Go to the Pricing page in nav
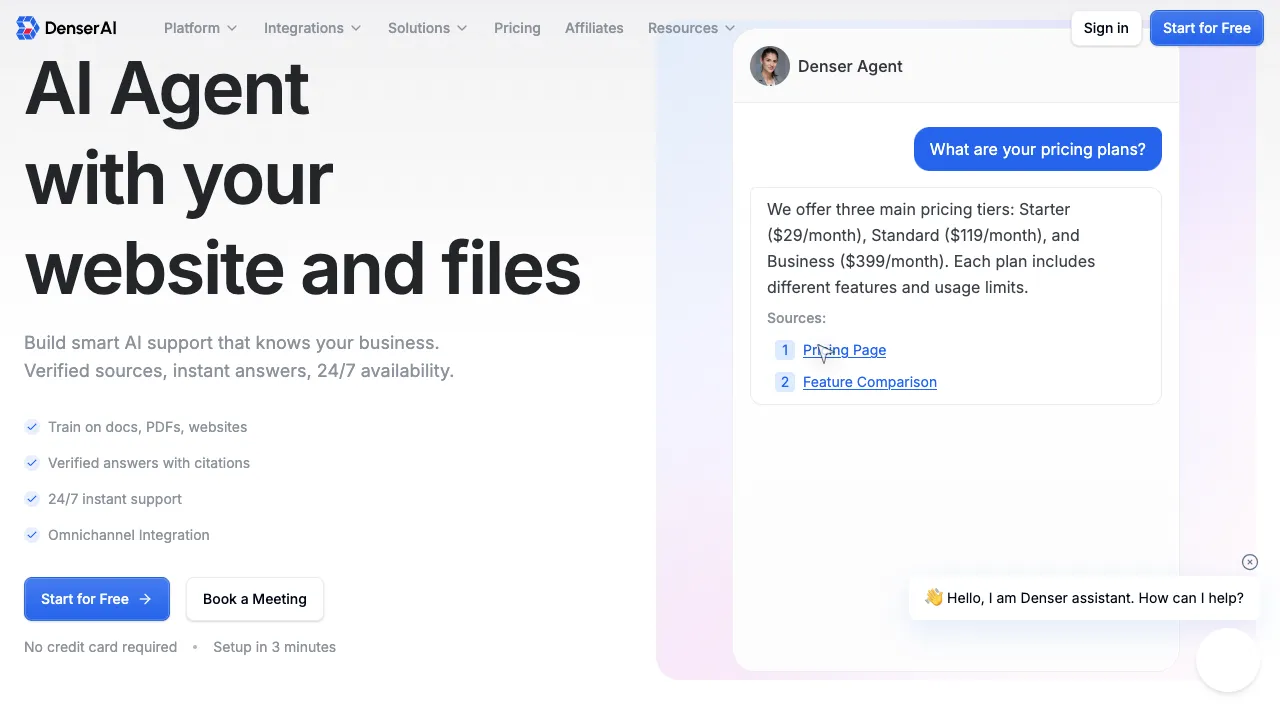The image size is (1280, 712). point(517,28)
